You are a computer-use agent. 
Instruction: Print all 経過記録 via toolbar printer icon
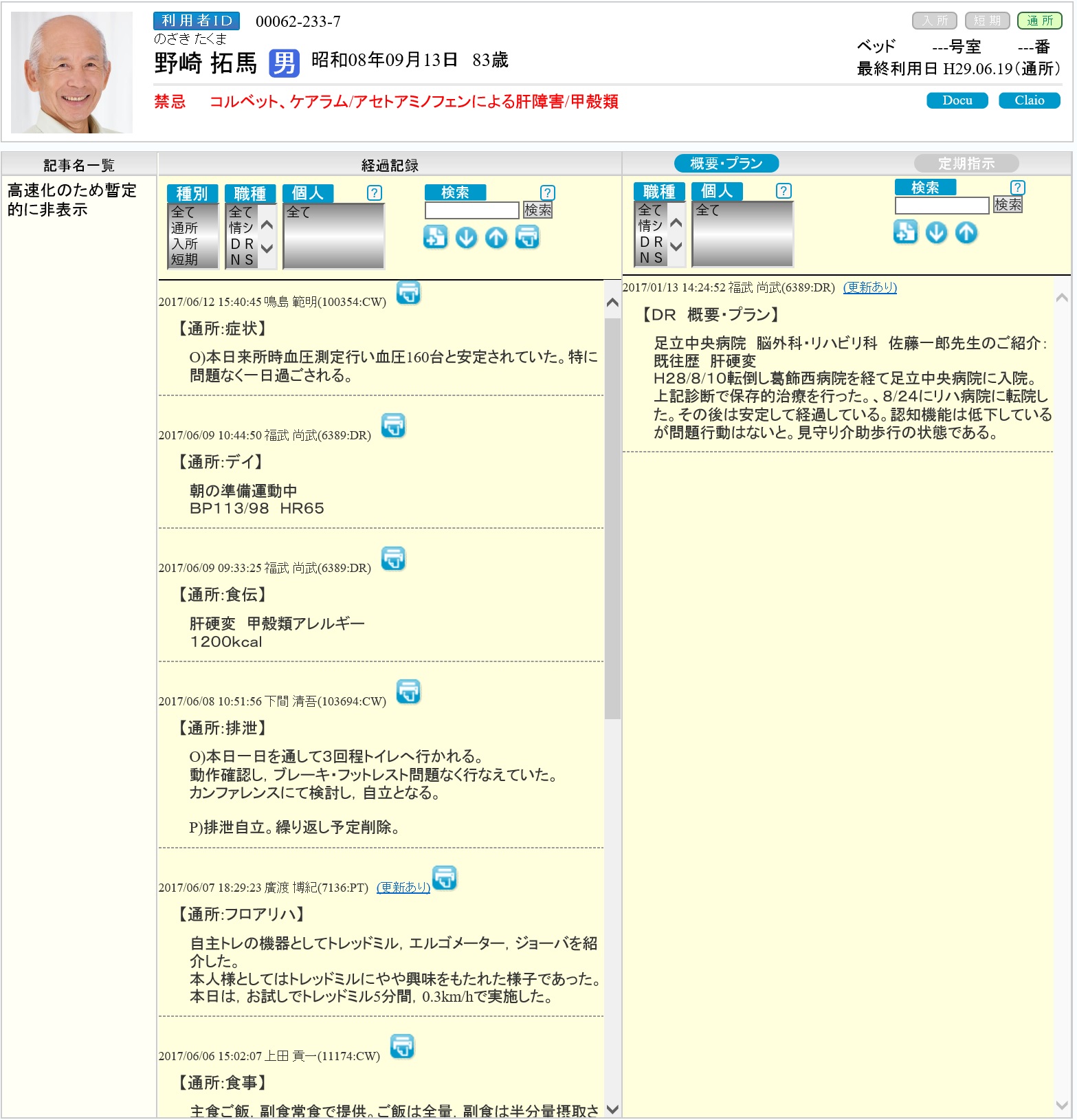coord(527,237)
